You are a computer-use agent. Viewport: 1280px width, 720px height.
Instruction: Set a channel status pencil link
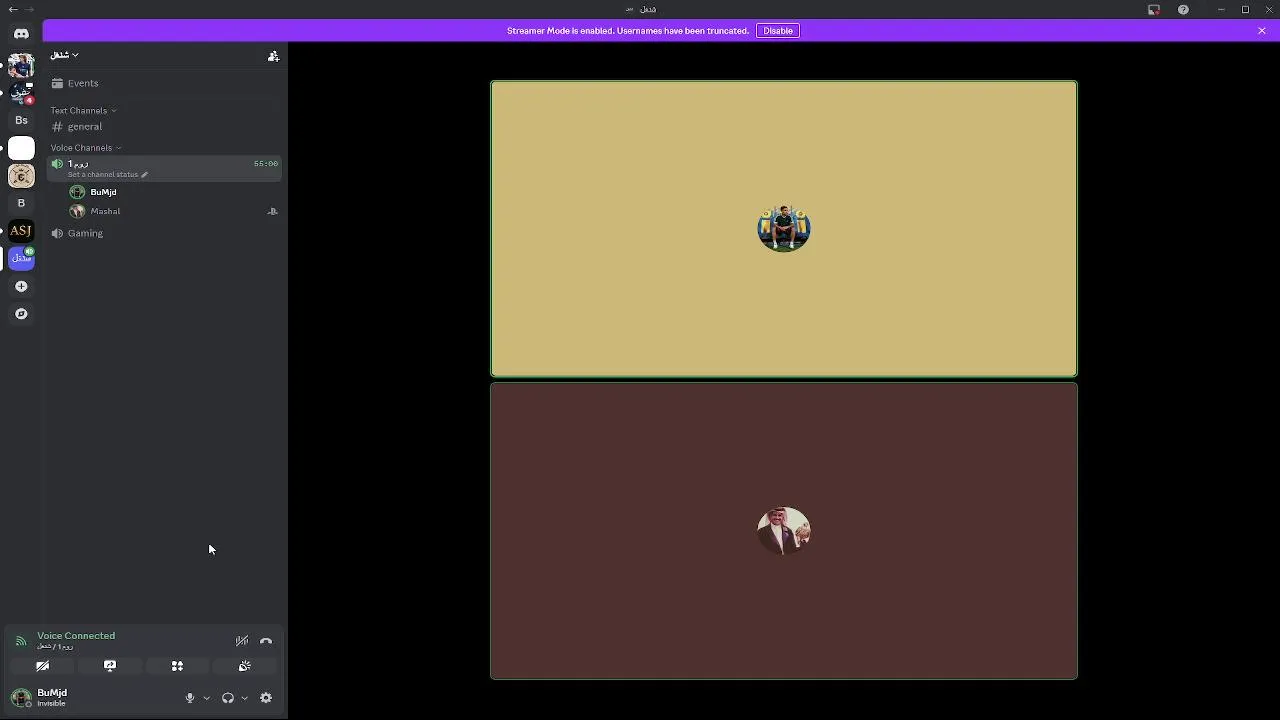point(107,175)
